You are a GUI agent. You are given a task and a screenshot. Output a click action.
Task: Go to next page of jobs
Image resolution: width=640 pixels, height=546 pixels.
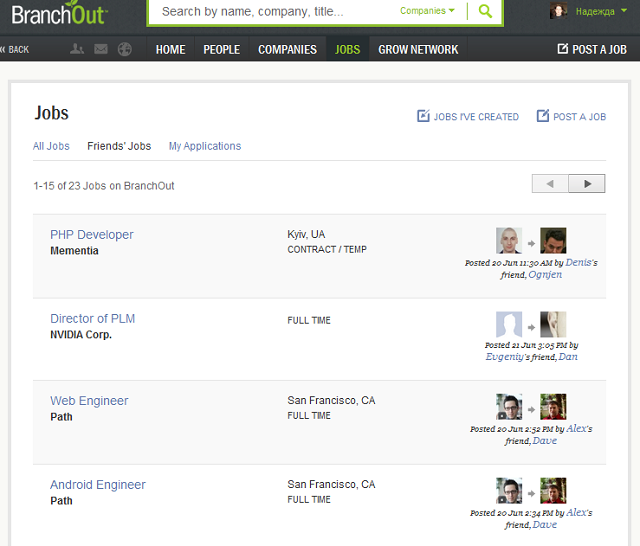587,184
